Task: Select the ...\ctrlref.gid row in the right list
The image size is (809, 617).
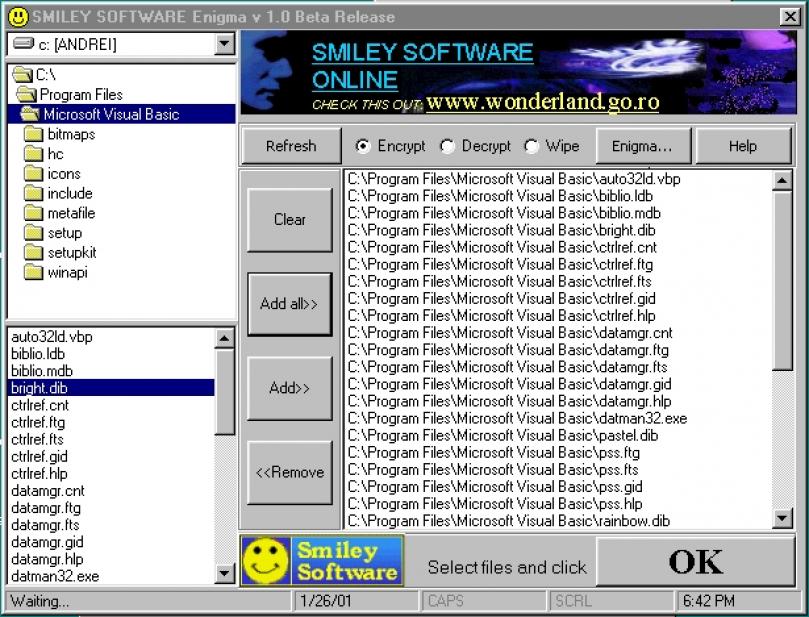Action: point(559,299)
